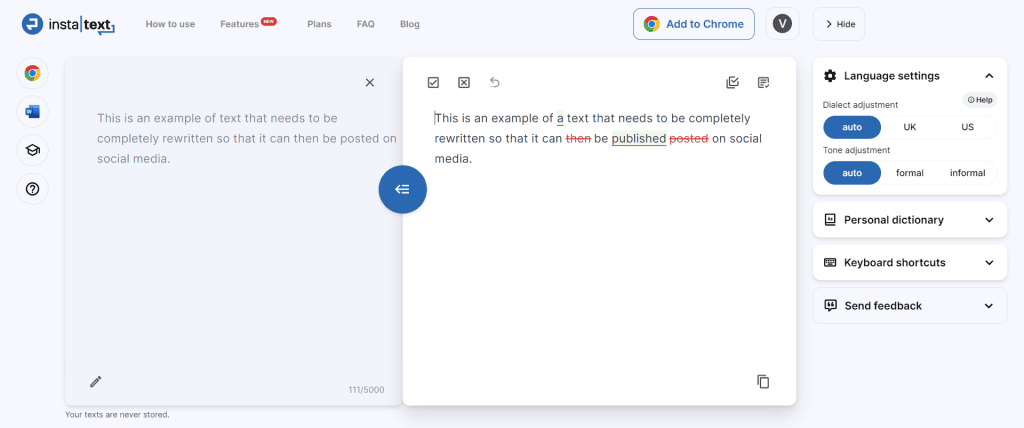Screen dimensions: 1024x428
Task: Open the Blog page
Action: coord(409,24)
